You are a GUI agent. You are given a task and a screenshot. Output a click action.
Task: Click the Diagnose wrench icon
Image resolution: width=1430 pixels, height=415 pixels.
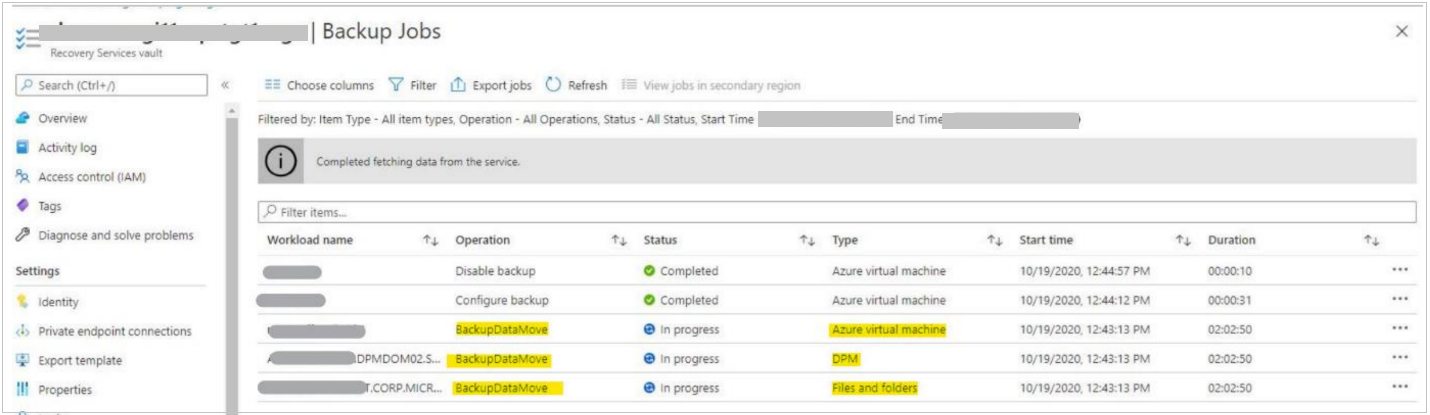(23, 236)
